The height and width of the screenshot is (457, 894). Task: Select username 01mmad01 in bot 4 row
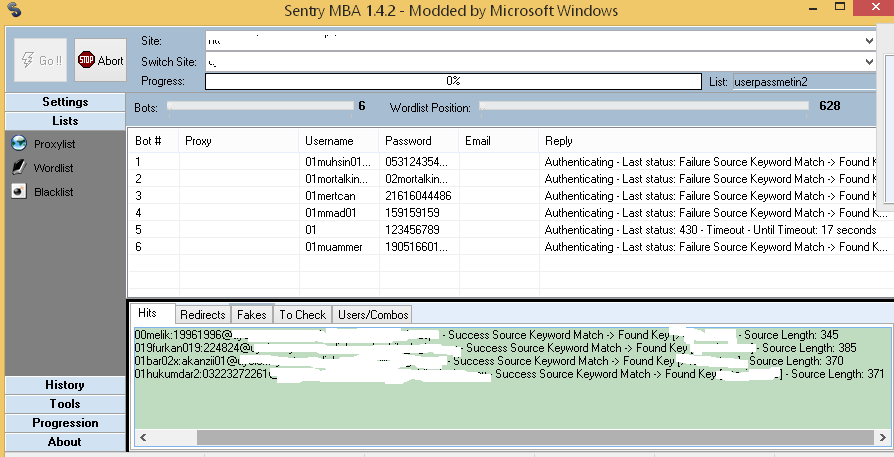coord(331,213)
